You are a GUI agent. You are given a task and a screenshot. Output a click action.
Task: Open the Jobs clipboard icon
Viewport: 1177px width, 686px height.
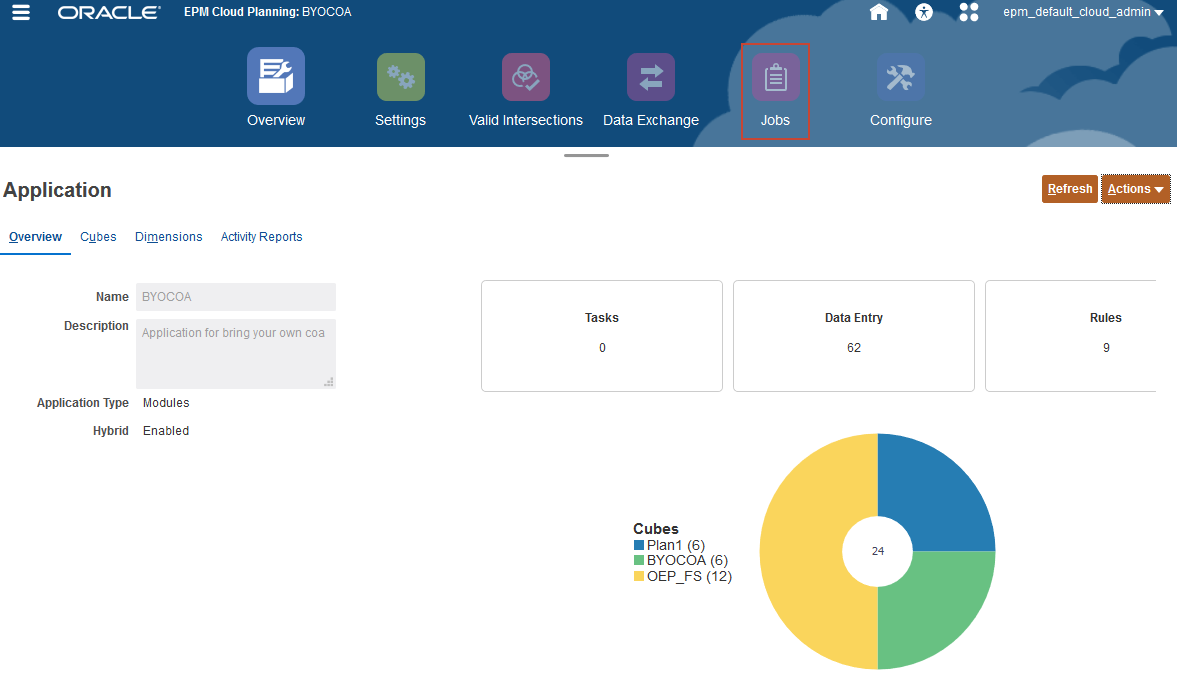(775, 77)
